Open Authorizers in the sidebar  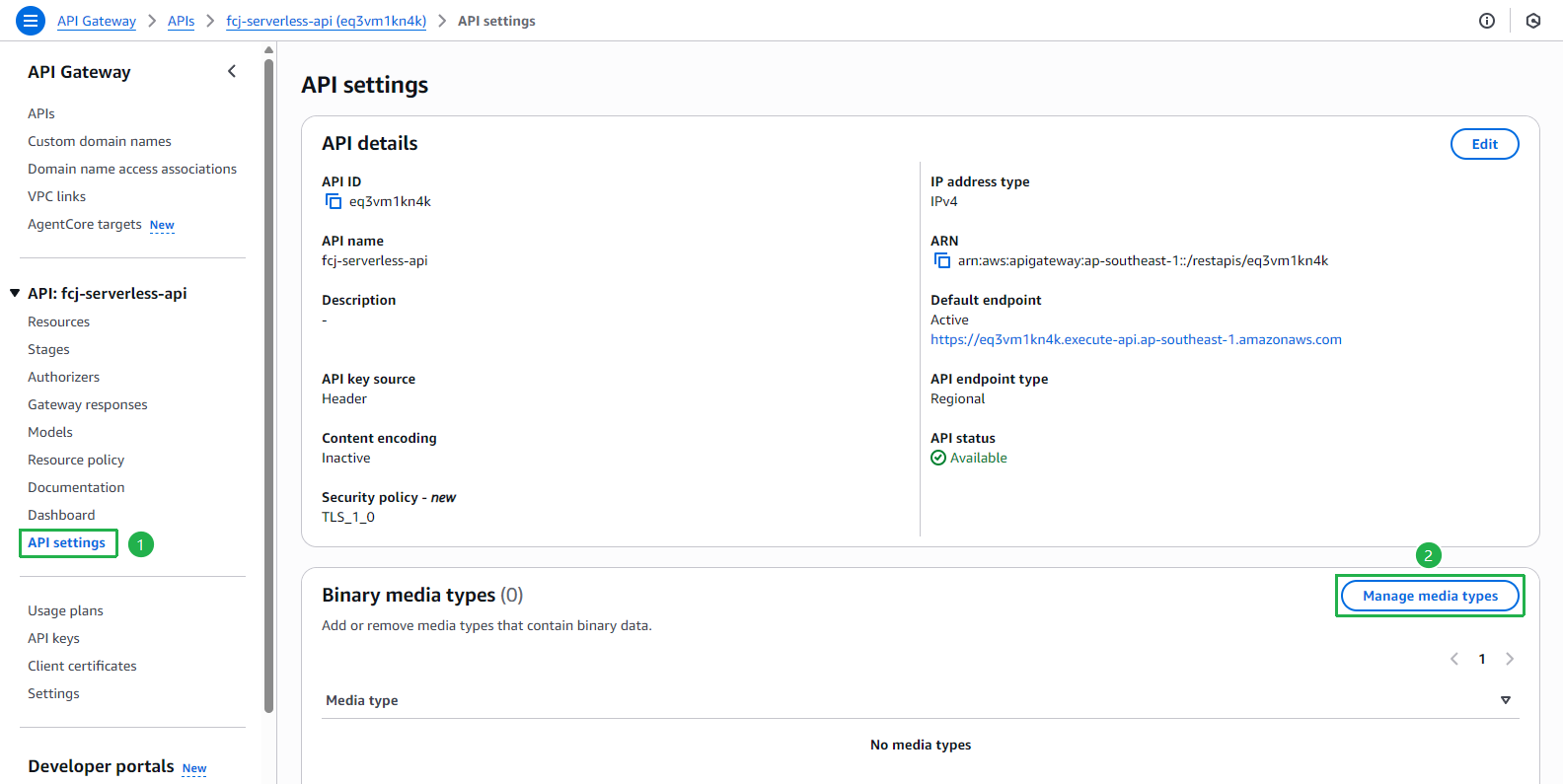[63, 377]
